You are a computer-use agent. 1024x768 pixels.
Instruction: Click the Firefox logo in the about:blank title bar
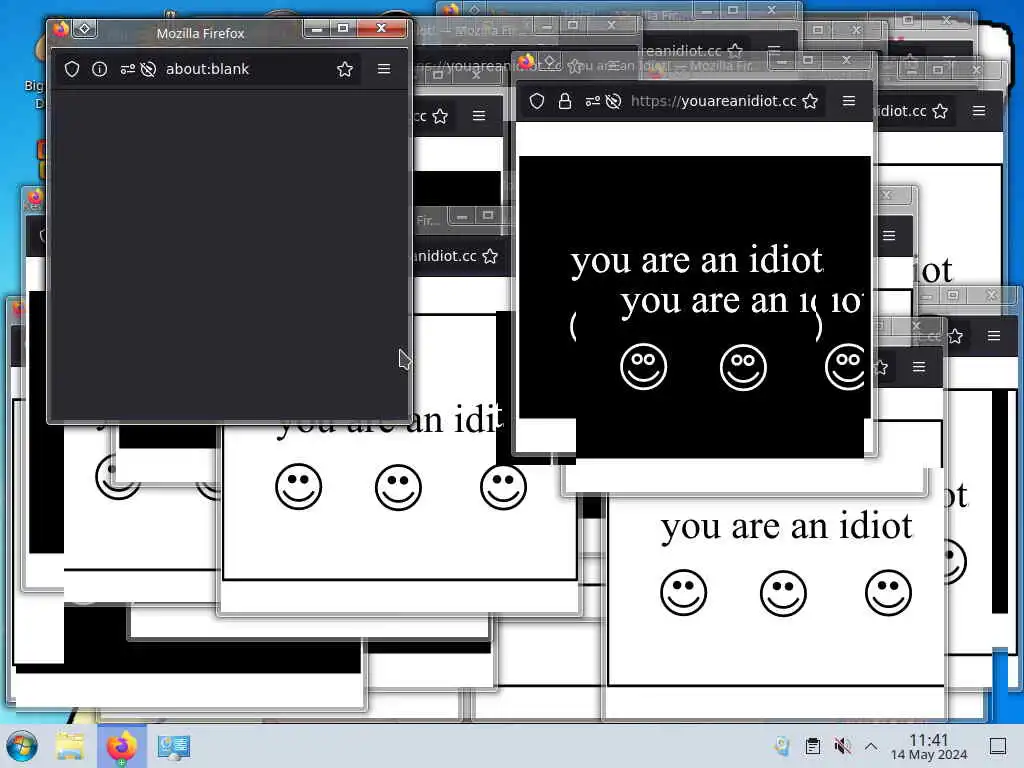[x=61, y=29]
